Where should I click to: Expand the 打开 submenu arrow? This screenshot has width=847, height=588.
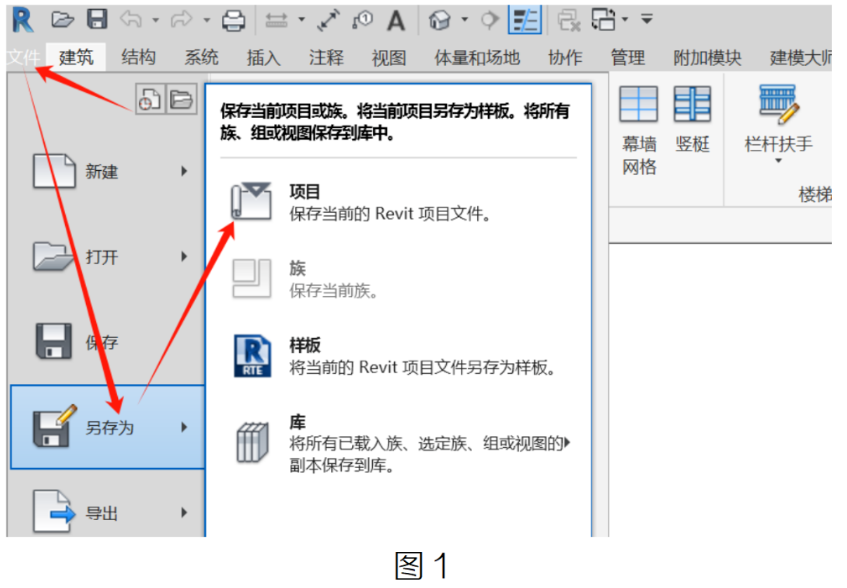[x=184, y=256]
